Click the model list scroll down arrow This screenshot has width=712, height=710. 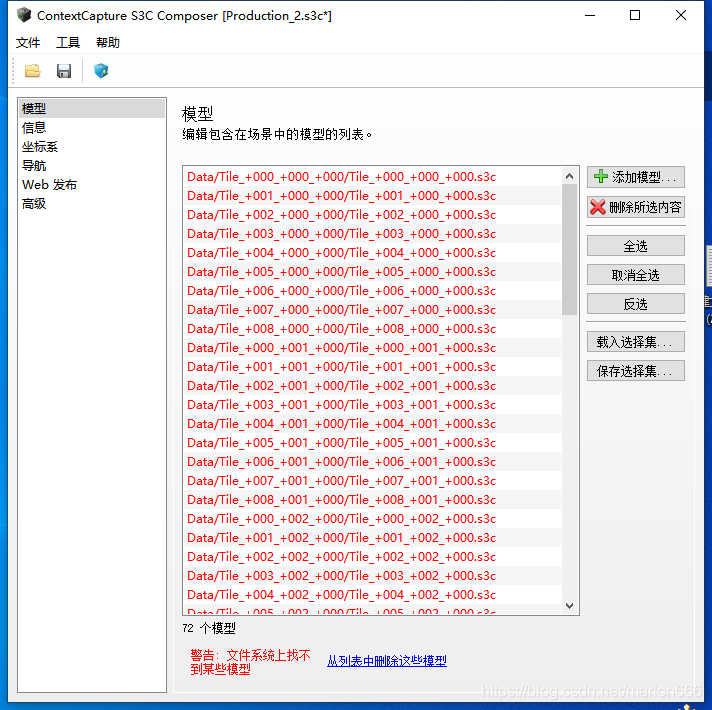(569, 605)
